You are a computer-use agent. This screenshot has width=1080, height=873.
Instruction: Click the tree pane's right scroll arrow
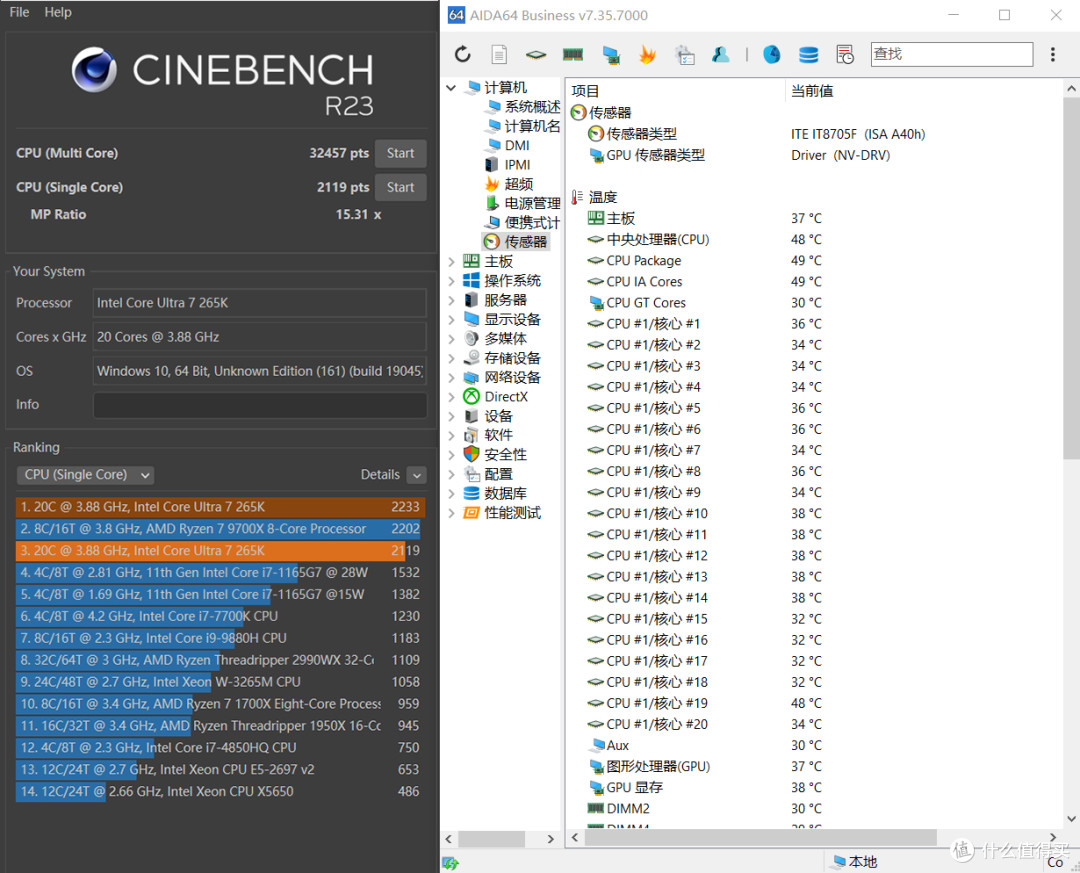(x=550, y=839)
